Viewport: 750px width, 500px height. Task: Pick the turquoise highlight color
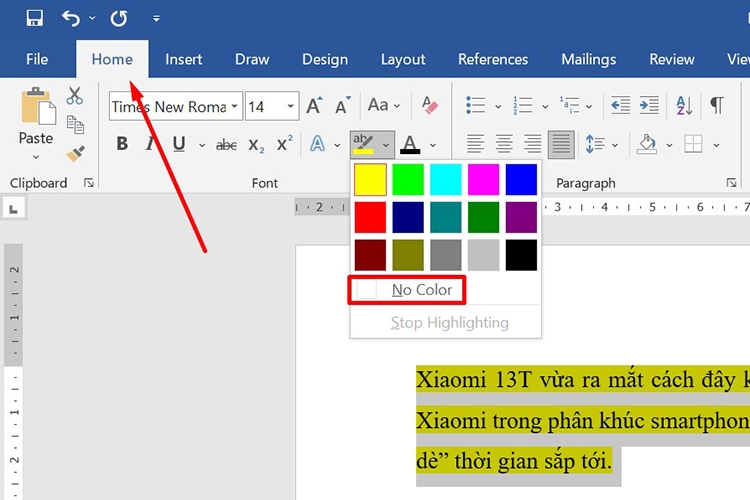click(x=446, y=179)
